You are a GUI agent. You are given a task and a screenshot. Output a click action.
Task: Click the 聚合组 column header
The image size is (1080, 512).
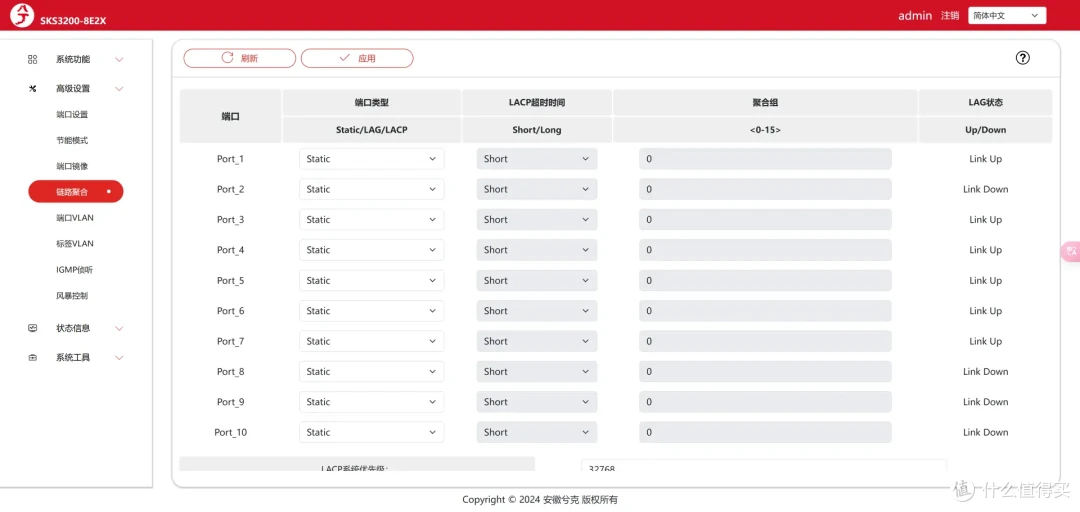tap(765, 102)
